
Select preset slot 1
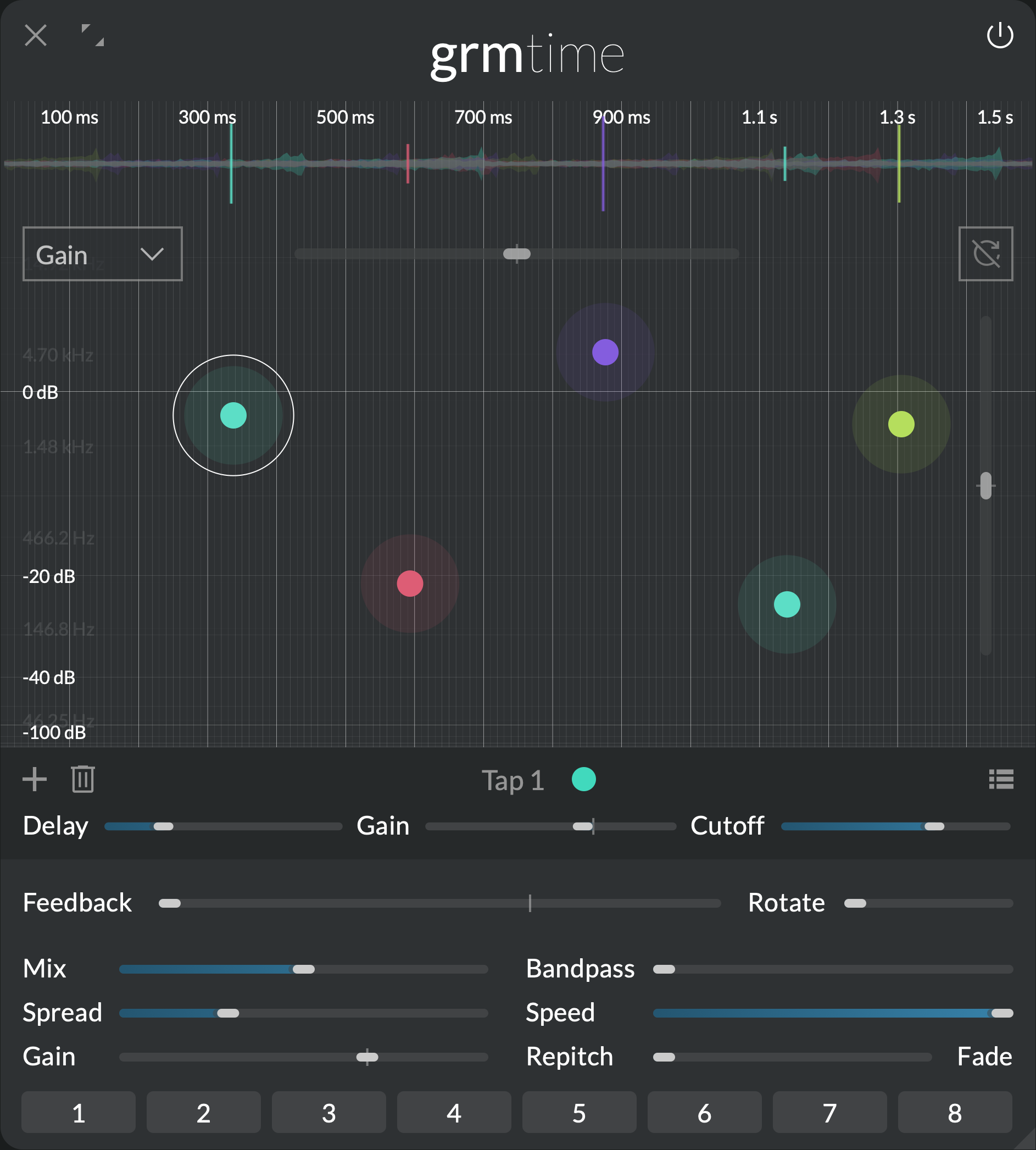click(x=79, y=1113)
